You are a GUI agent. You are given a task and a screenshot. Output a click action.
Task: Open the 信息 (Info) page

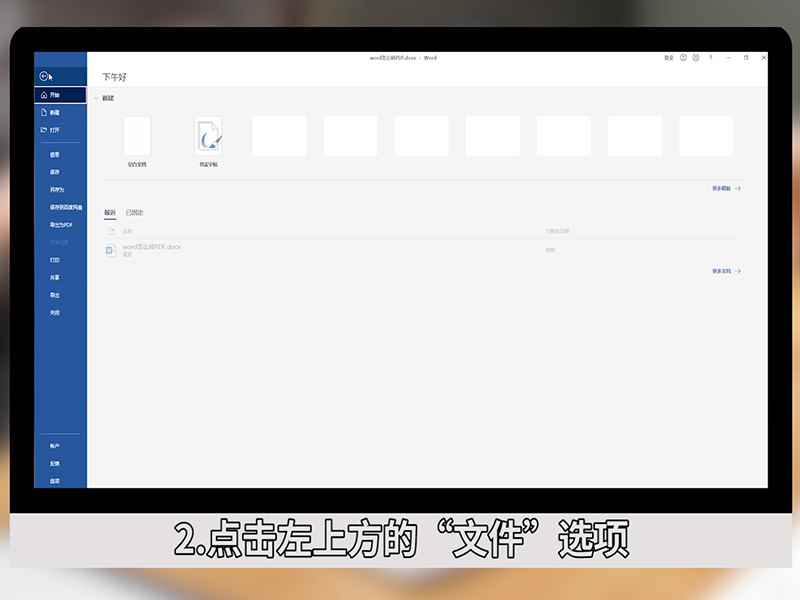pyautogui.click(x=58, y=154)
